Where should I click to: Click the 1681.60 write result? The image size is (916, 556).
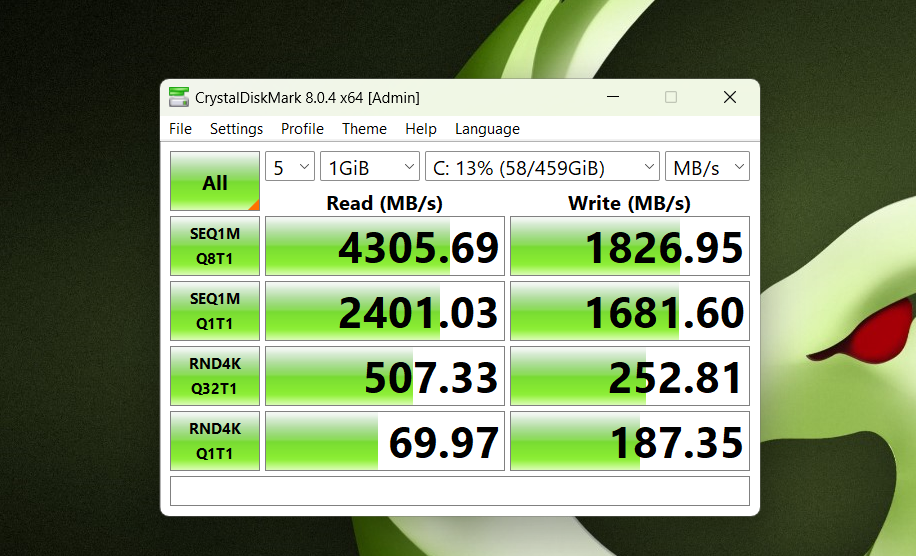[630, 311]
